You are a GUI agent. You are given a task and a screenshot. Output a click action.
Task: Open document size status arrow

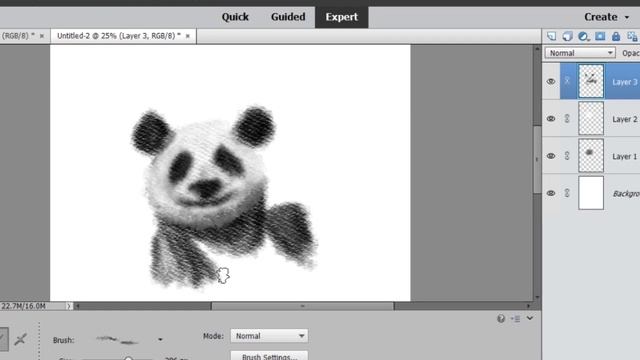(x=69, y=306)
